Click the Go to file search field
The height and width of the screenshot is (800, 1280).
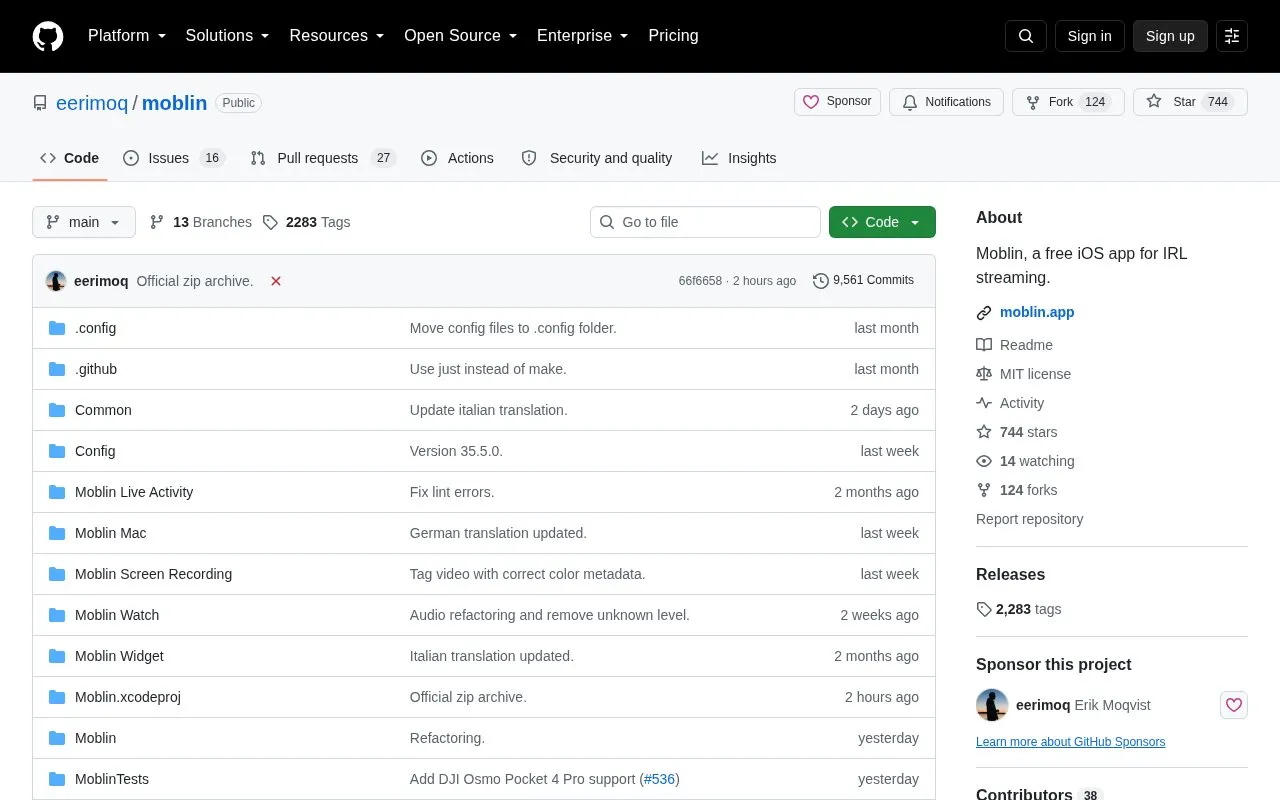point(705,222)
